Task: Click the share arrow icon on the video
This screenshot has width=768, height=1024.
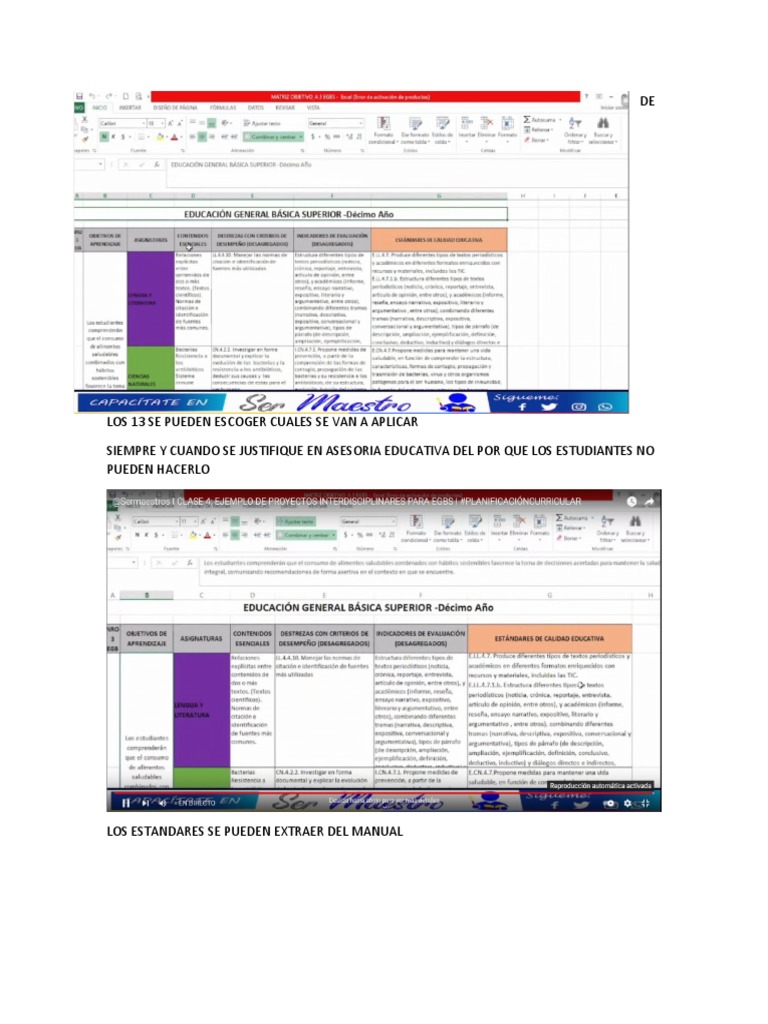Action: pyautogui.click(x=649, y=502)
